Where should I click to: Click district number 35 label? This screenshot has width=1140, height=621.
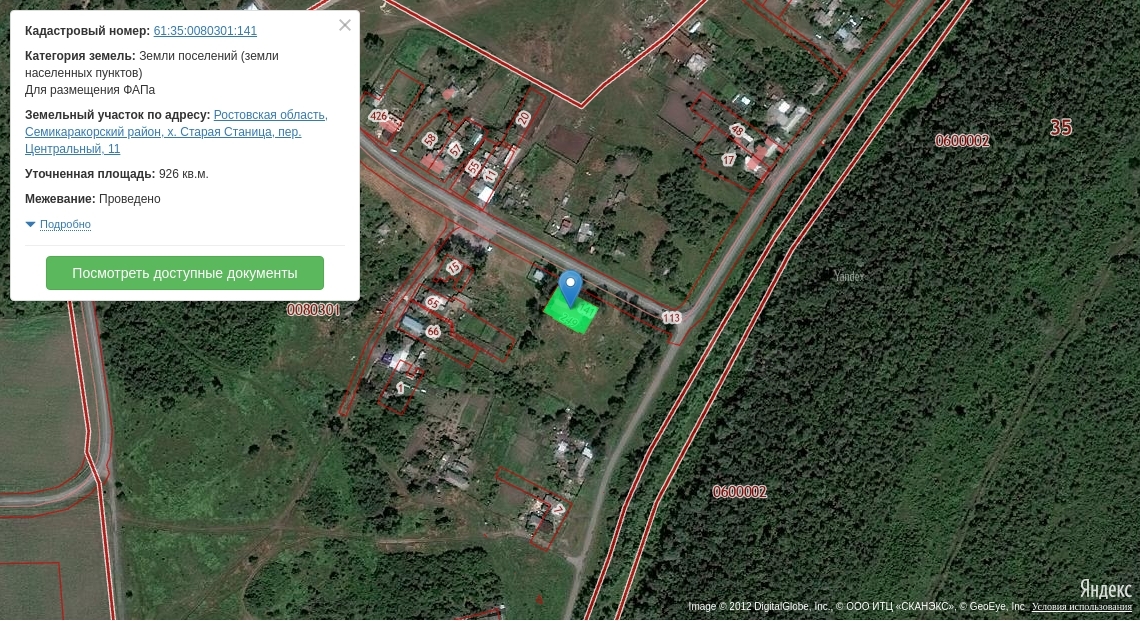[1061, 127]
